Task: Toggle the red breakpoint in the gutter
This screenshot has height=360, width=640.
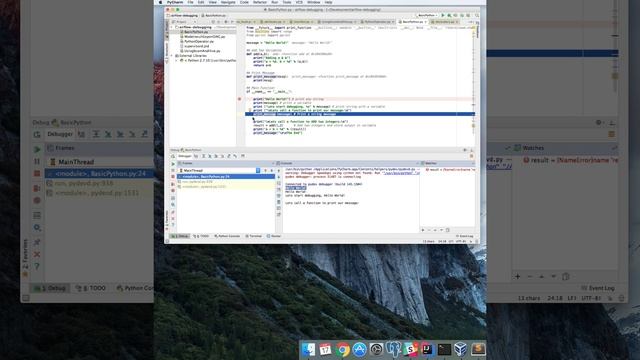Action: pyautogui.click(x=240, y=99)
